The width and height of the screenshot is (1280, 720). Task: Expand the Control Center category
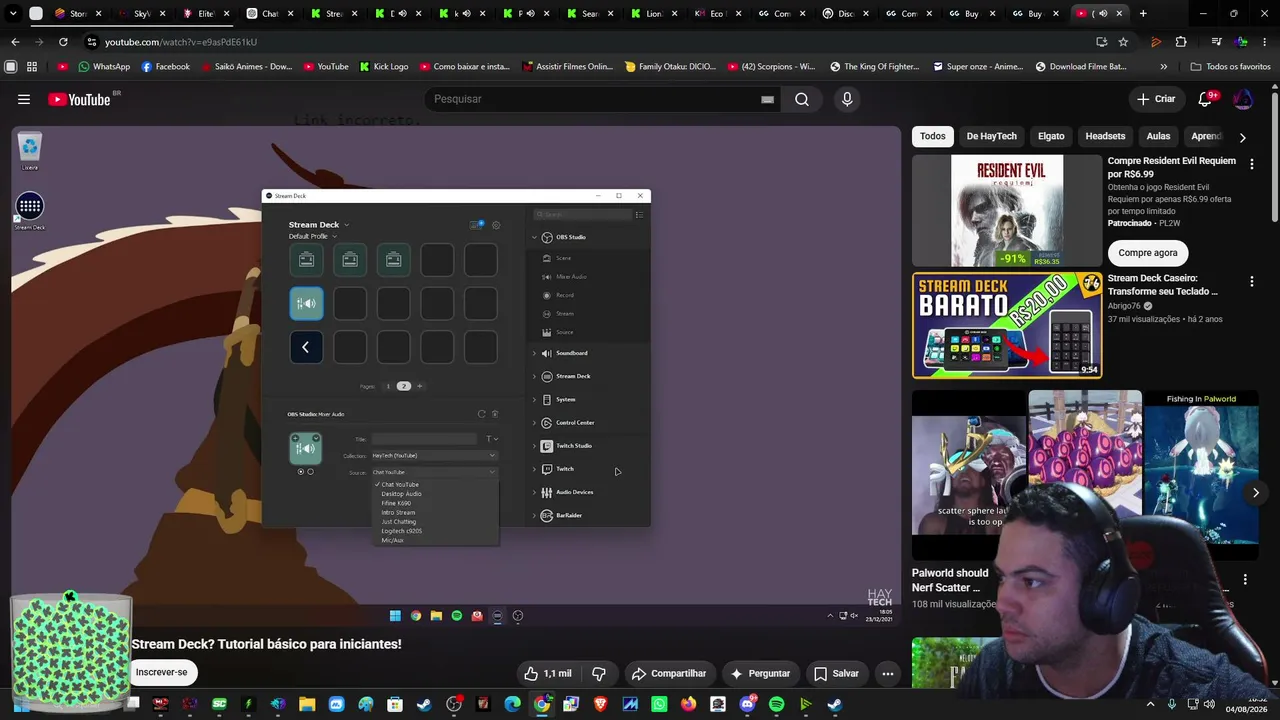534,423
